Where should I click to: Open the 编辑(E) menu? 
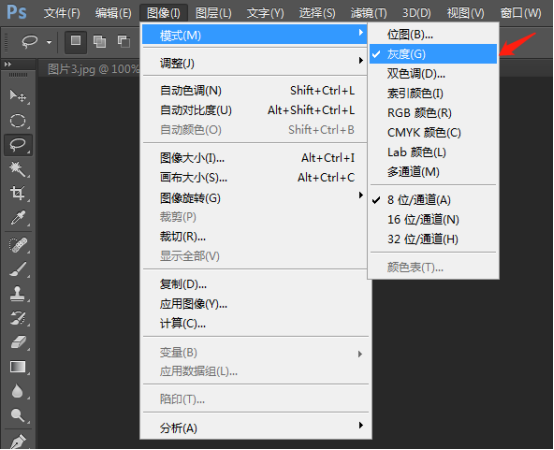coord(113,13)
